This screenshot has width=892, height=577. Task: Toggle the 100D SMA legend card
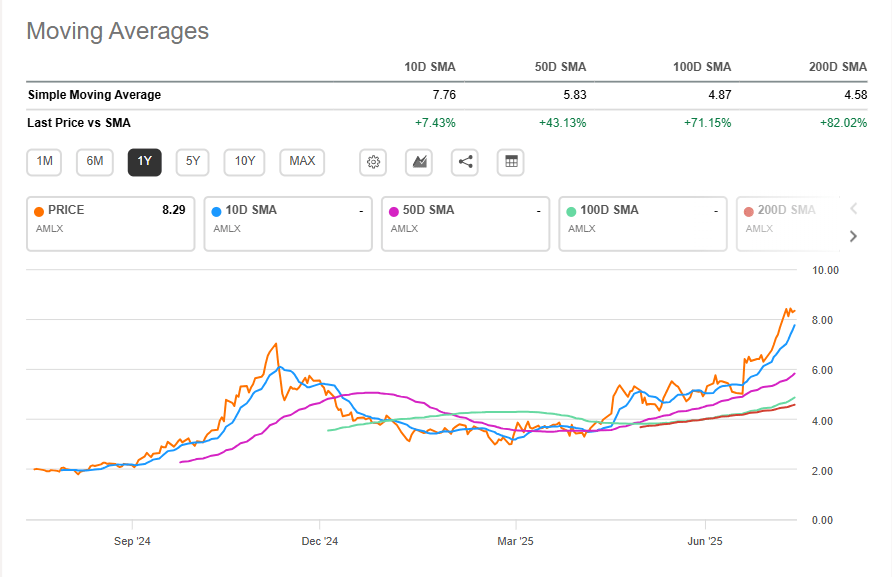coord(643,223)
